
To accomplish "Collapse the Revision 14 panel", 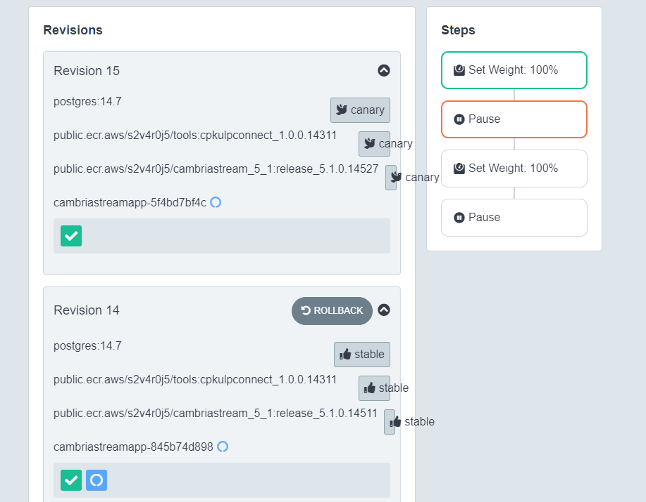I will click(x=384, y=310).
